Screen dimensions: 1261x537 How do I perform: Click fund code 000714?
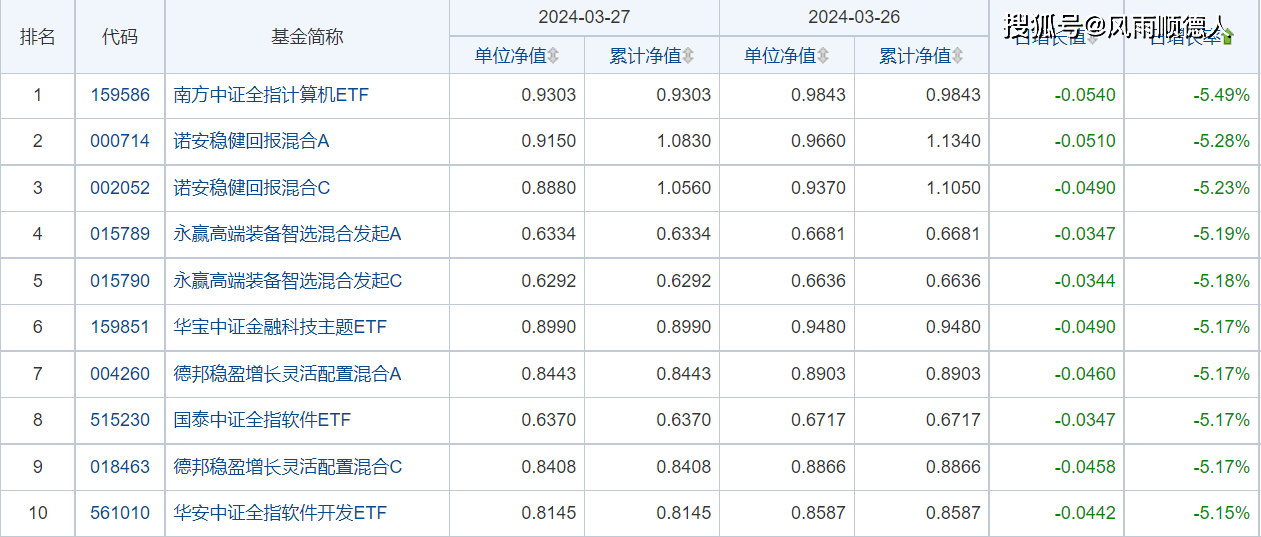pos(120,142)
